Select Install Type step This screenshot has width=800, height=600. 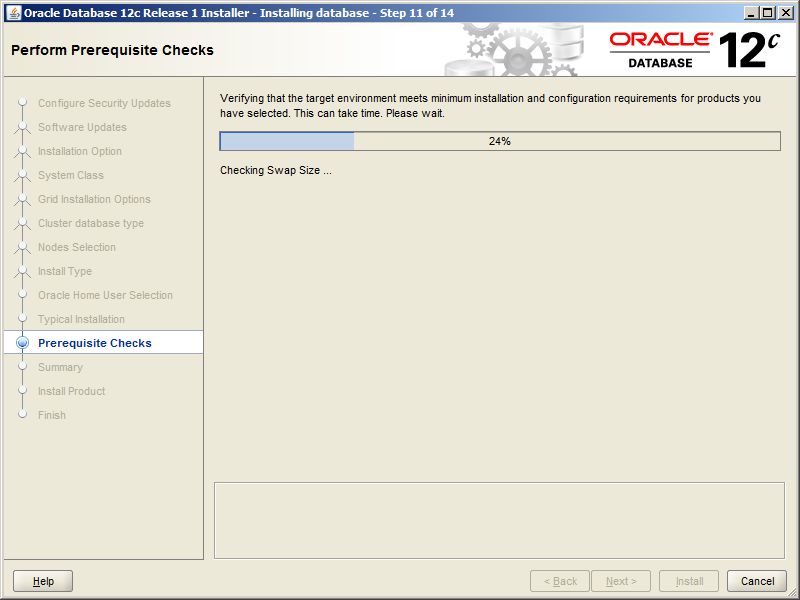[x=65, y=271]
